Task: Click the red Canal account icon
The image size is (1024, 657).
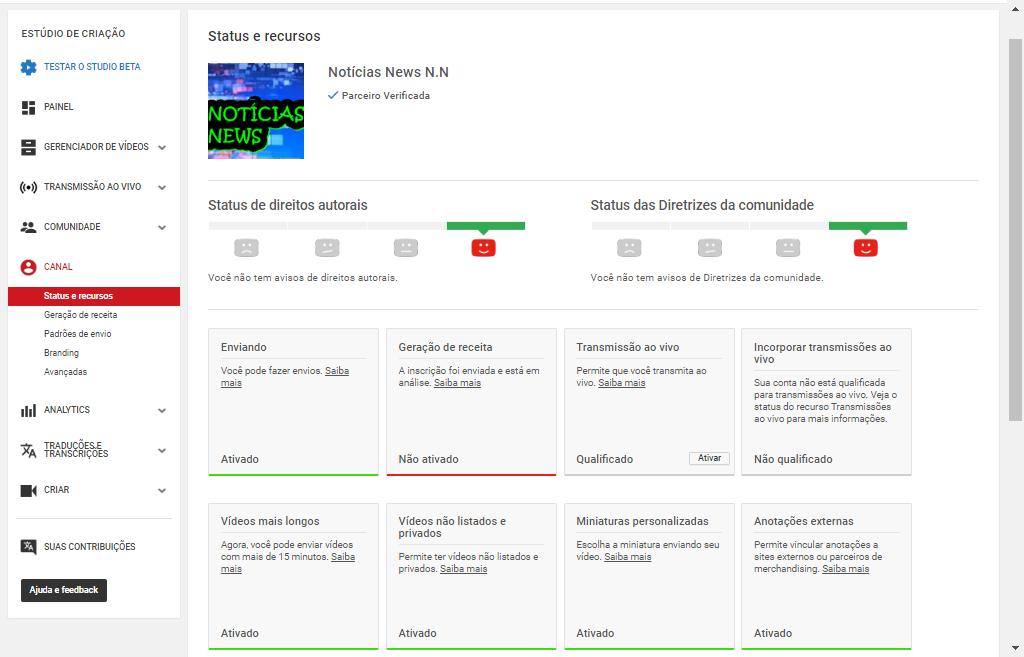Action: [x=28, y=267]
